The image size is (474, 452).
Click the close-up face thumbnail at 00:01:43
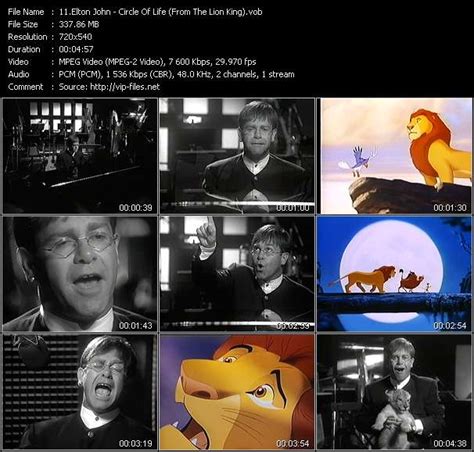80,274
